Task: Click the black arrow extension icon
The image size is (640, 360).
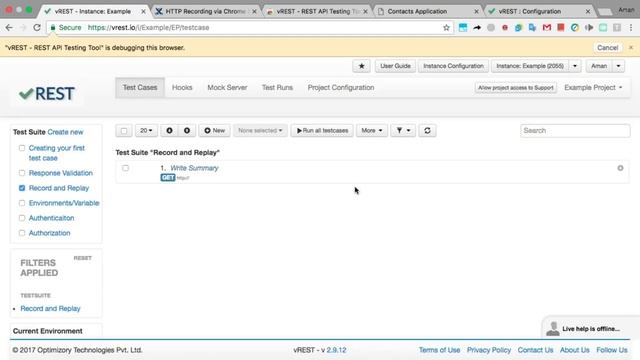Action: point(477,27)
